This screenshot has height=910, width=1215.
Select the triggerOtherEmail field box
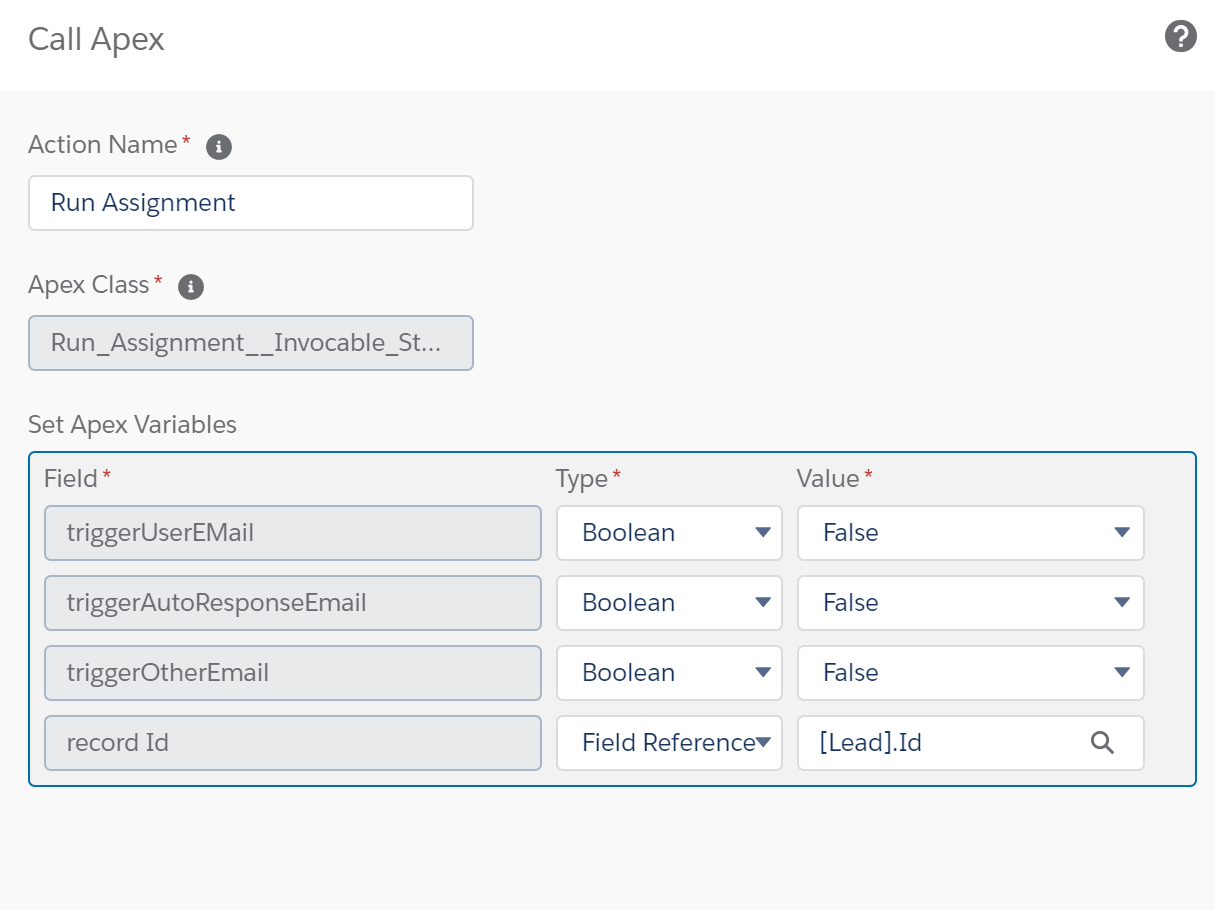click(x=293, y=673)
